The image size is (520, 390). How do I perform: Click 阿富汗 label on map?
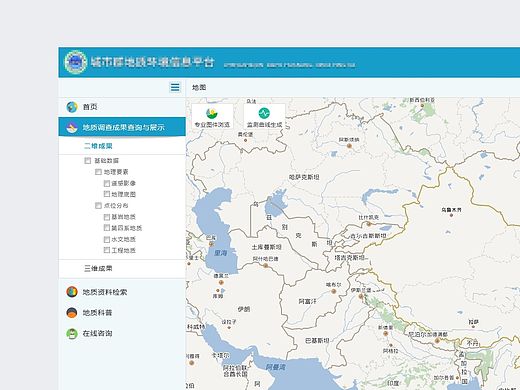[307, 302]
